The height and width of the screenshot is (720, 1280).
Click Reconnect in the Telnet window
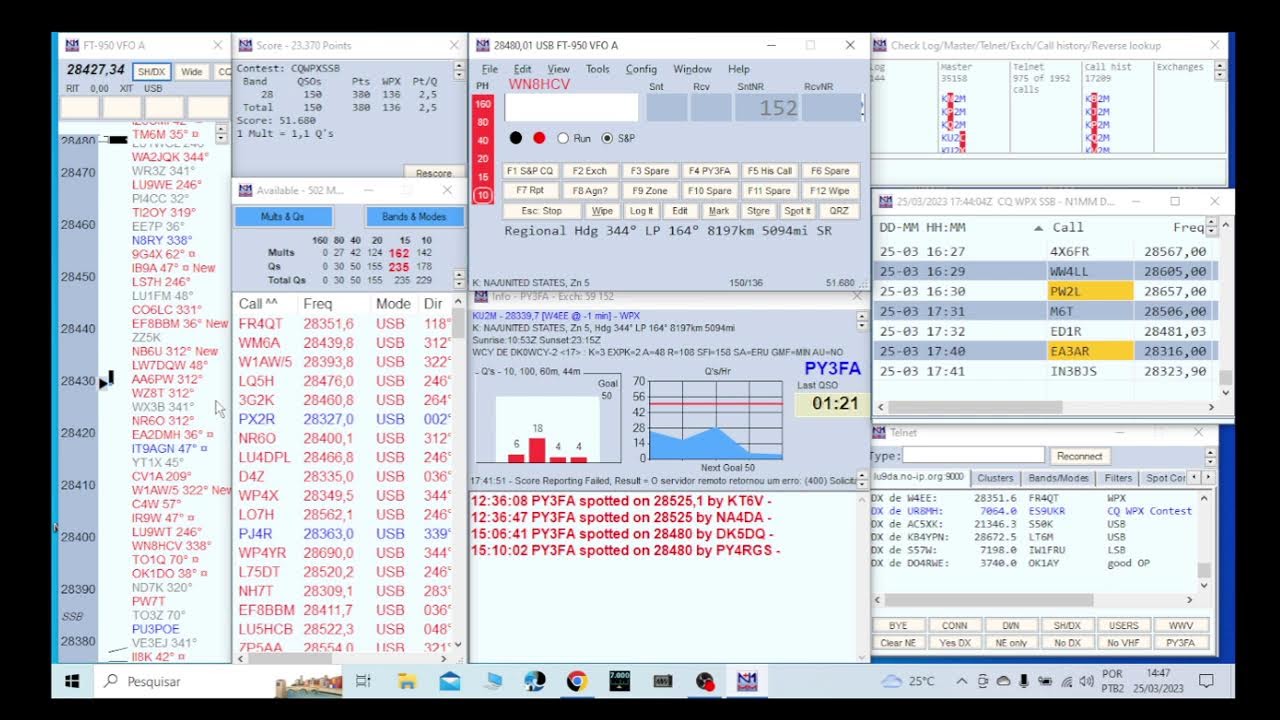1079,456
